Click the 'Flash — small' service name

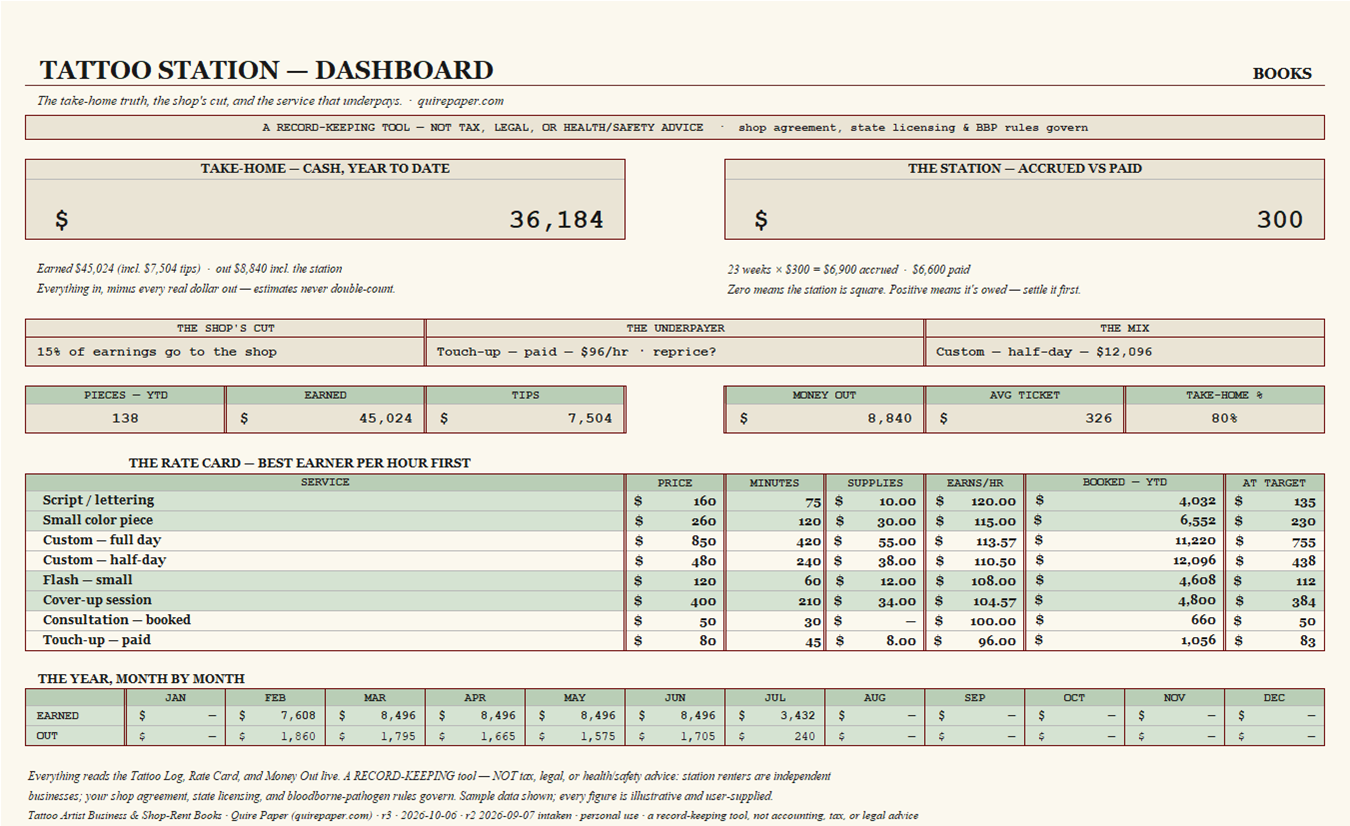pos(88,581)
